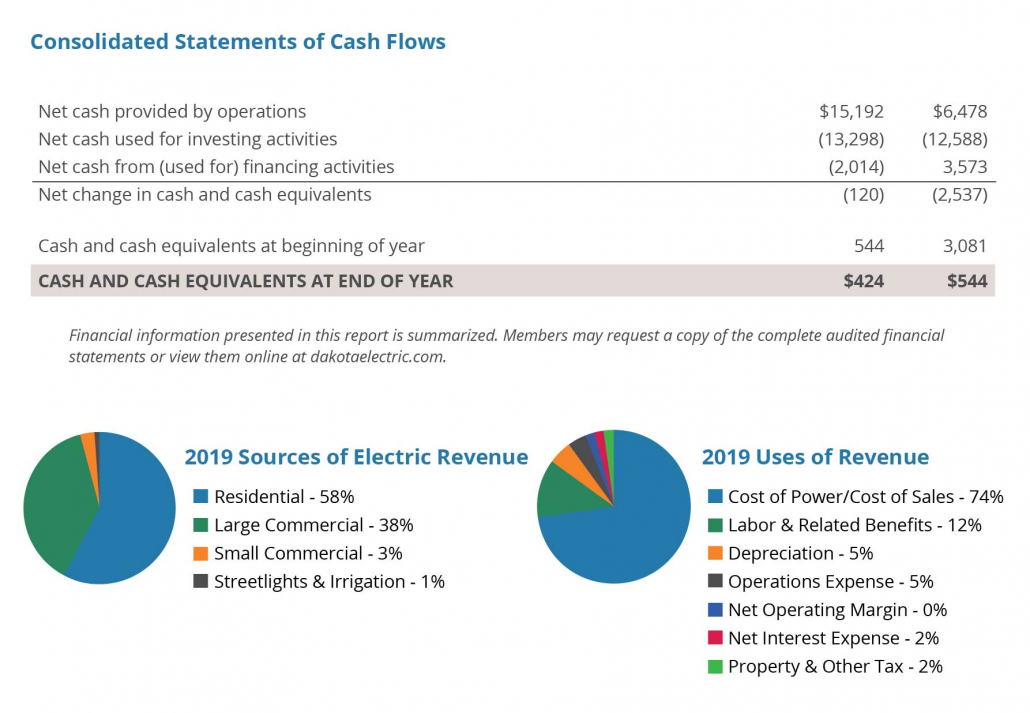Click the blue Residential legend swatch
The height and width of the screenshot is (713, 1030).
[x=200, y=497]
